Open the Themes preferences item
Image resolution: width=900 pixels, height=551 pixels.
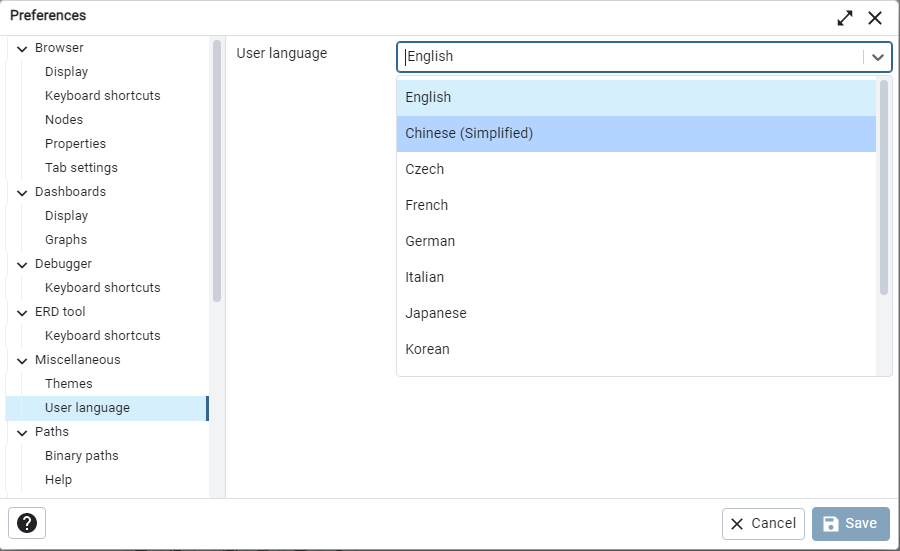(x=69, y=384)
